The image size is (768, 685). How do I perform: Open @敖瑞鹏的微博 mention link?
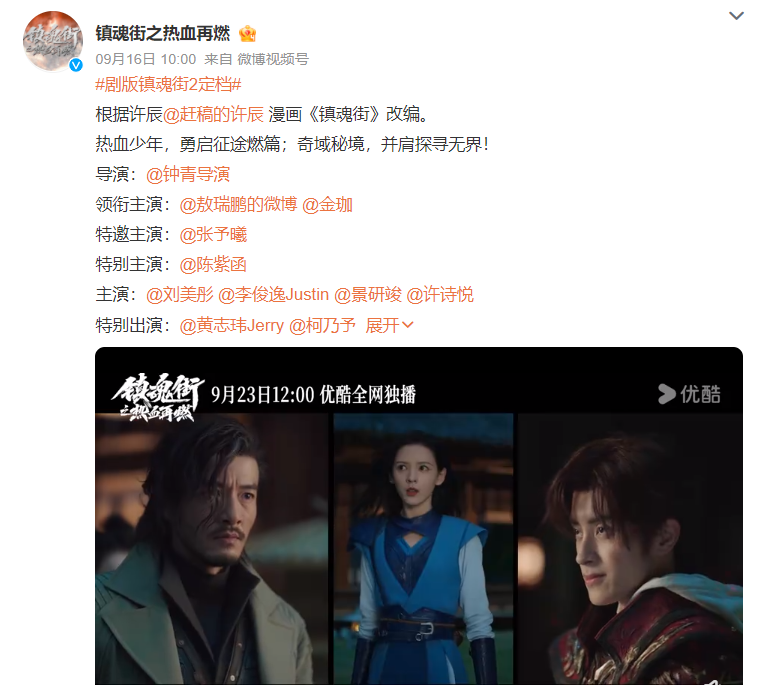coord(238,205)
